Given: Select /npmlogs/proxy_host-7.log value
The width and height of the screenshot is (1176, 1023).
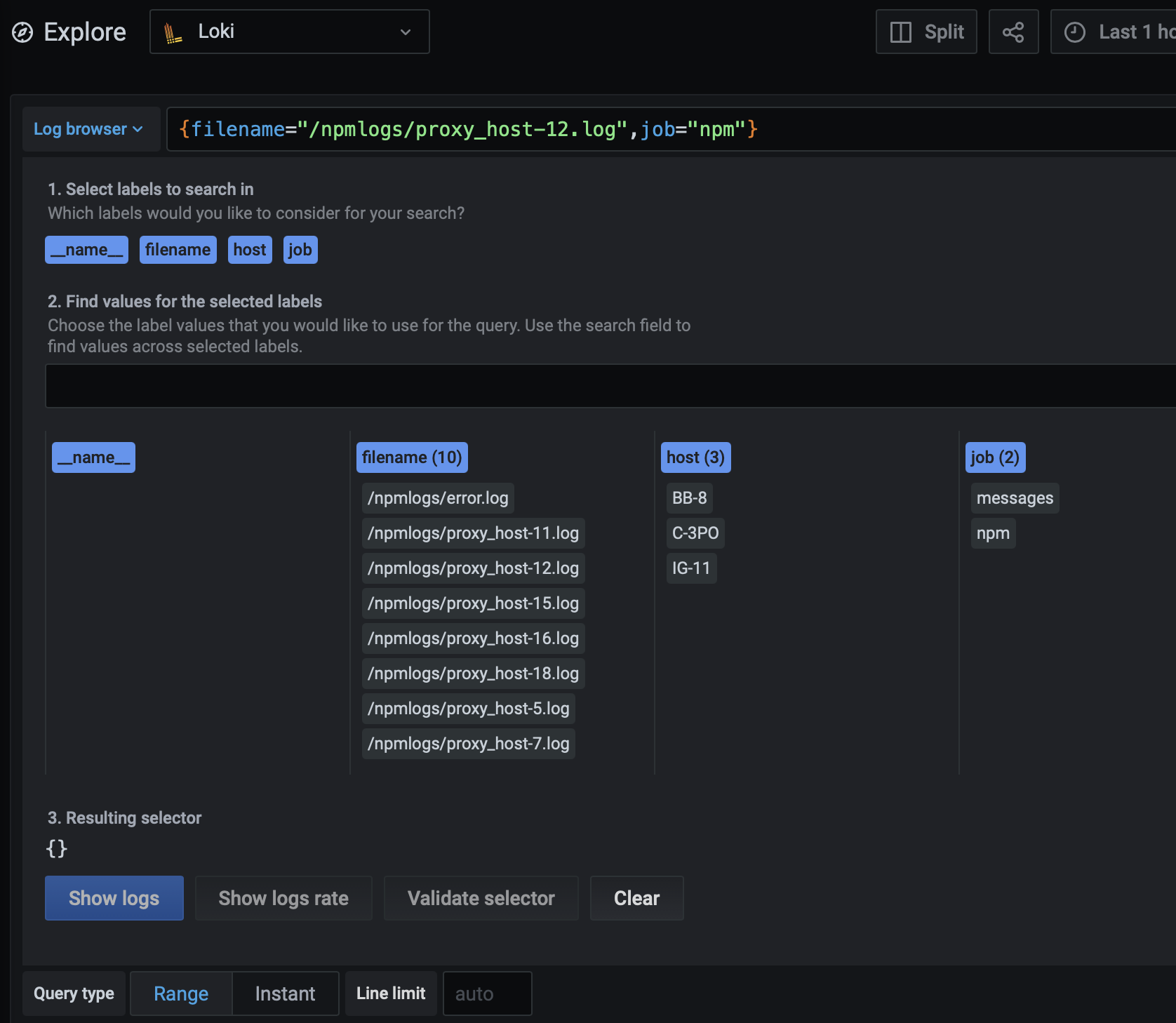Looking at the screenshot, I should click(x=469, y=744).
